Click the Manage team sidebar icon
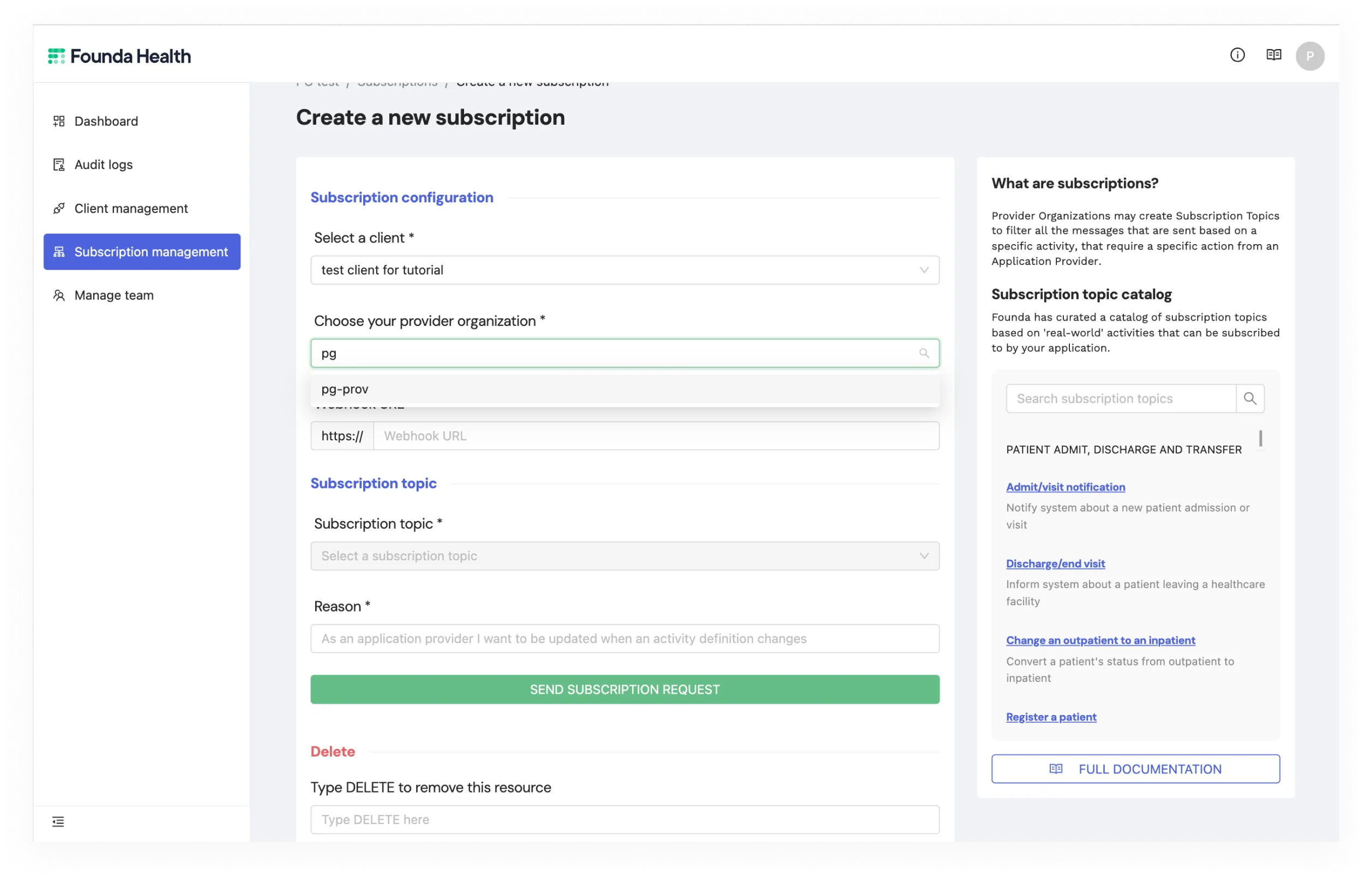 (58, 295)
